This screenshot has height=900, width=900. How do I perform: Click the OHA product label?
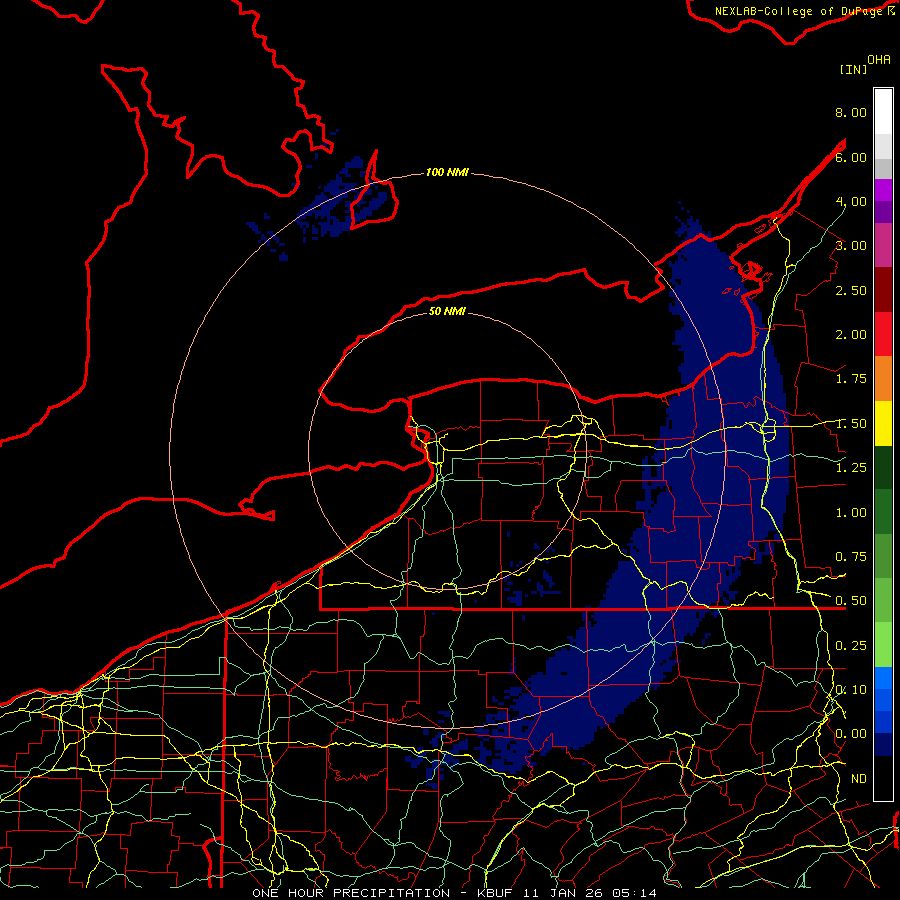click(x=879, y=60)
